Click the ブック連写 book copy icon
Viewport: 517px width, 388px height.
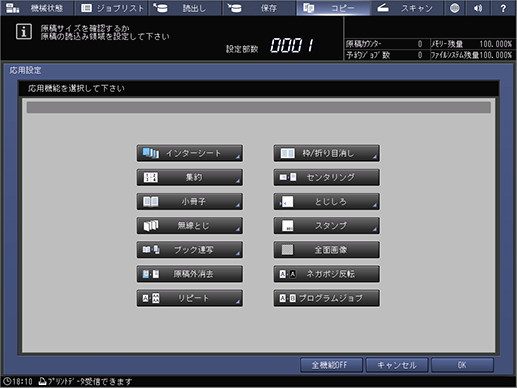coord(151,250)
